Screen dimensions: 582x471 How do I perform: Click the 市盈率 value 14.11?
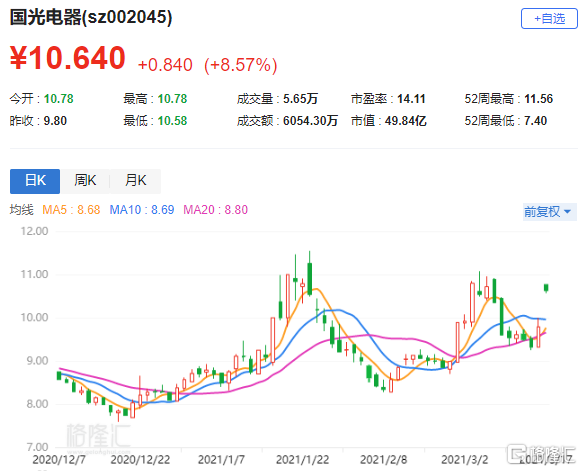(x=411, y=99)
